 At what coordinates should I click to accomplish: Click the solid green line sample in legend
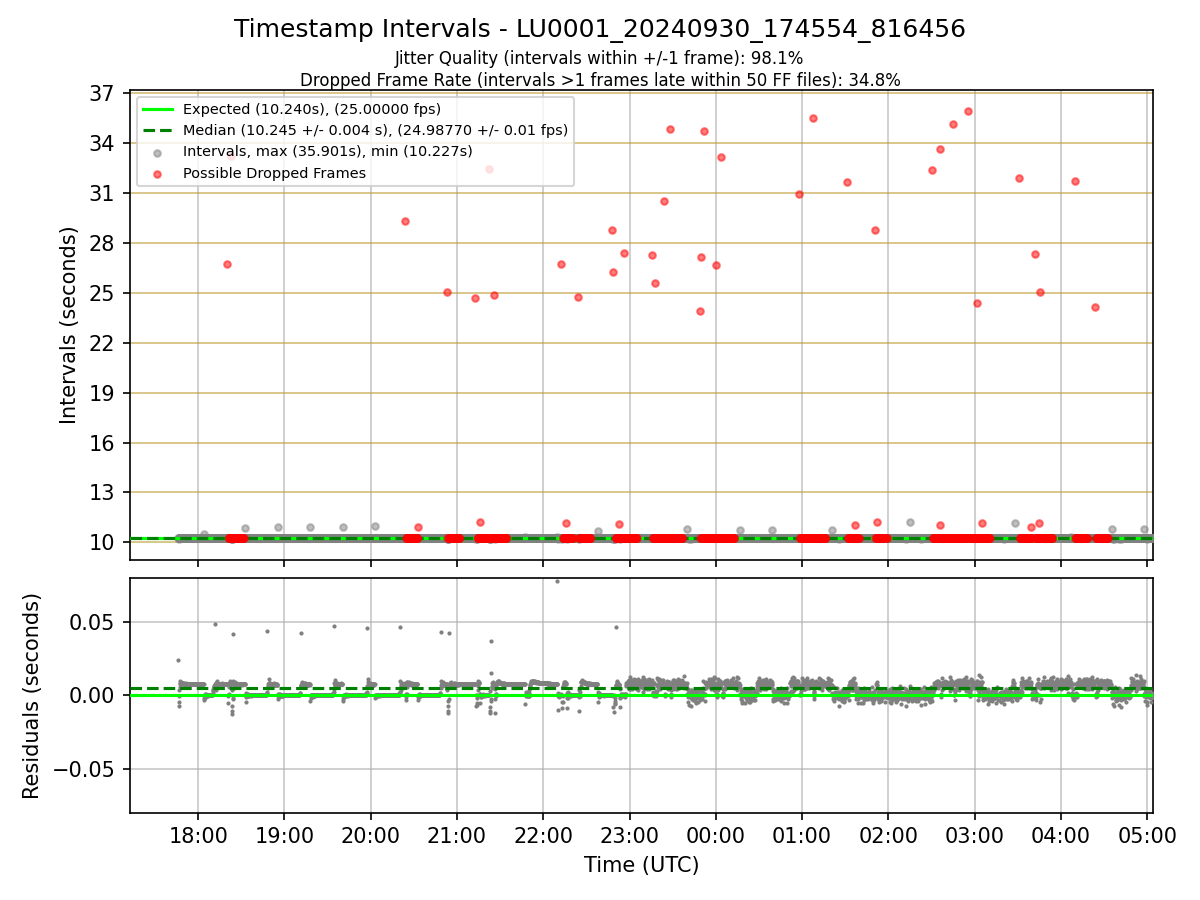pos(158,109)
